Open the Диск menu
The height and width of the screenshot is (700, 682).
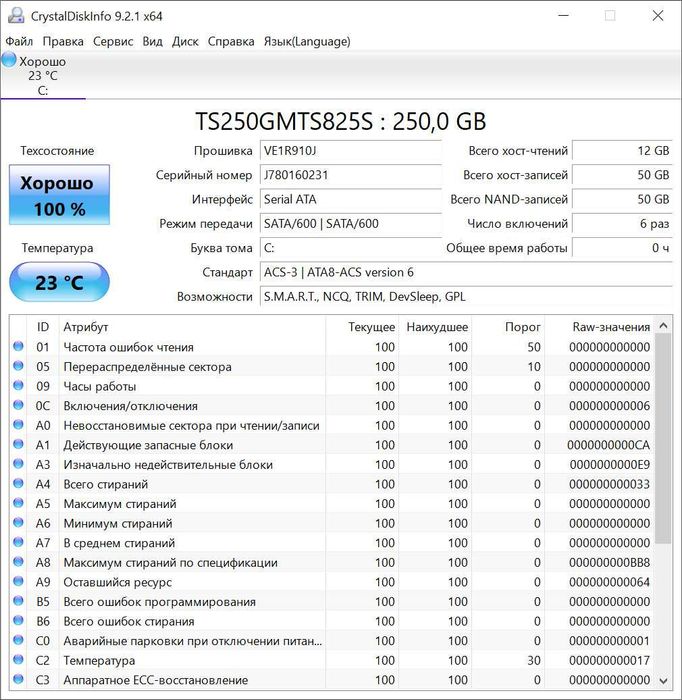tap(185, 42)
